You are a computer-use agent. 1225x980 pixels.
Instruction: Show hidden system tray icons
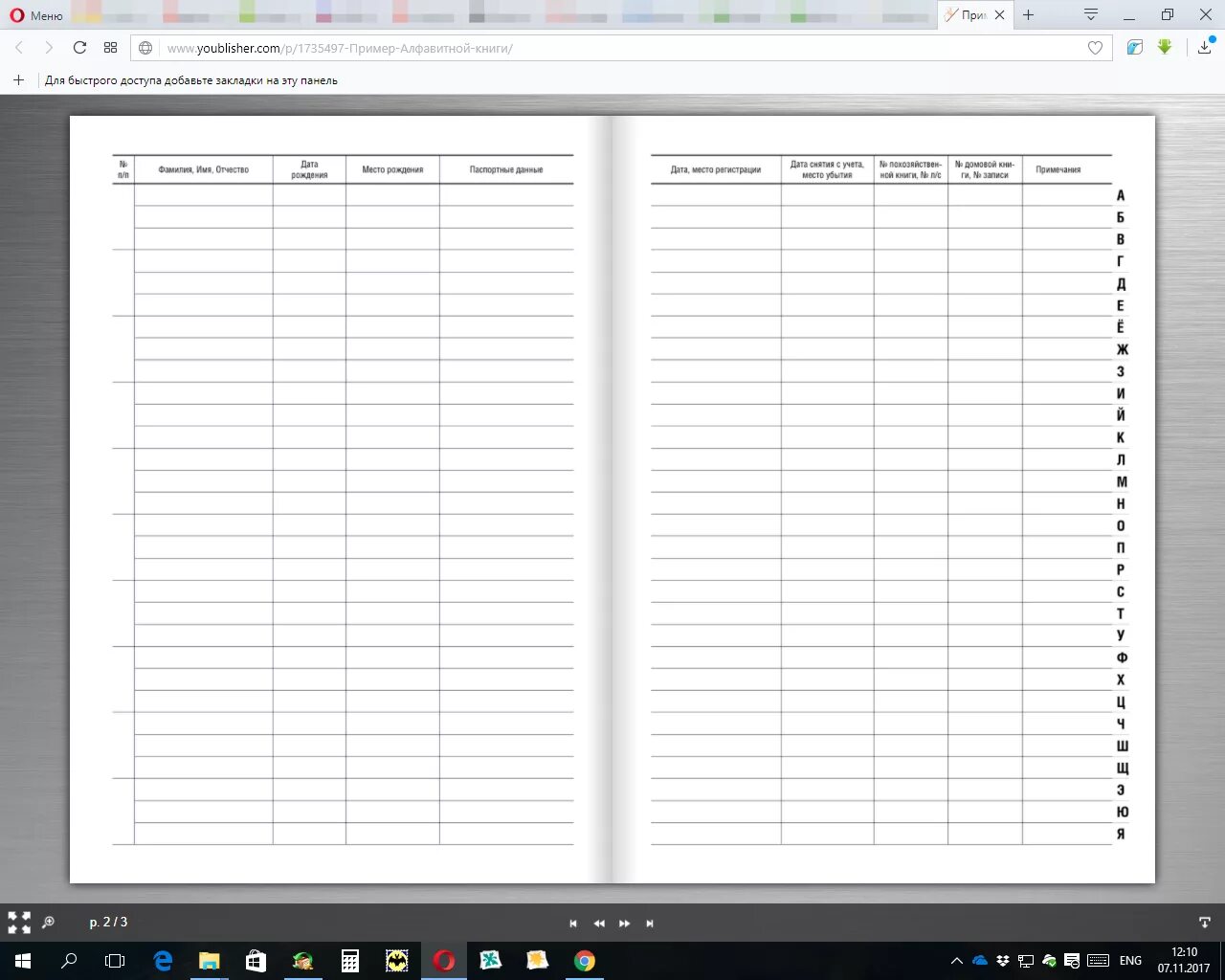pyautogui.click(x=956, y=961)
